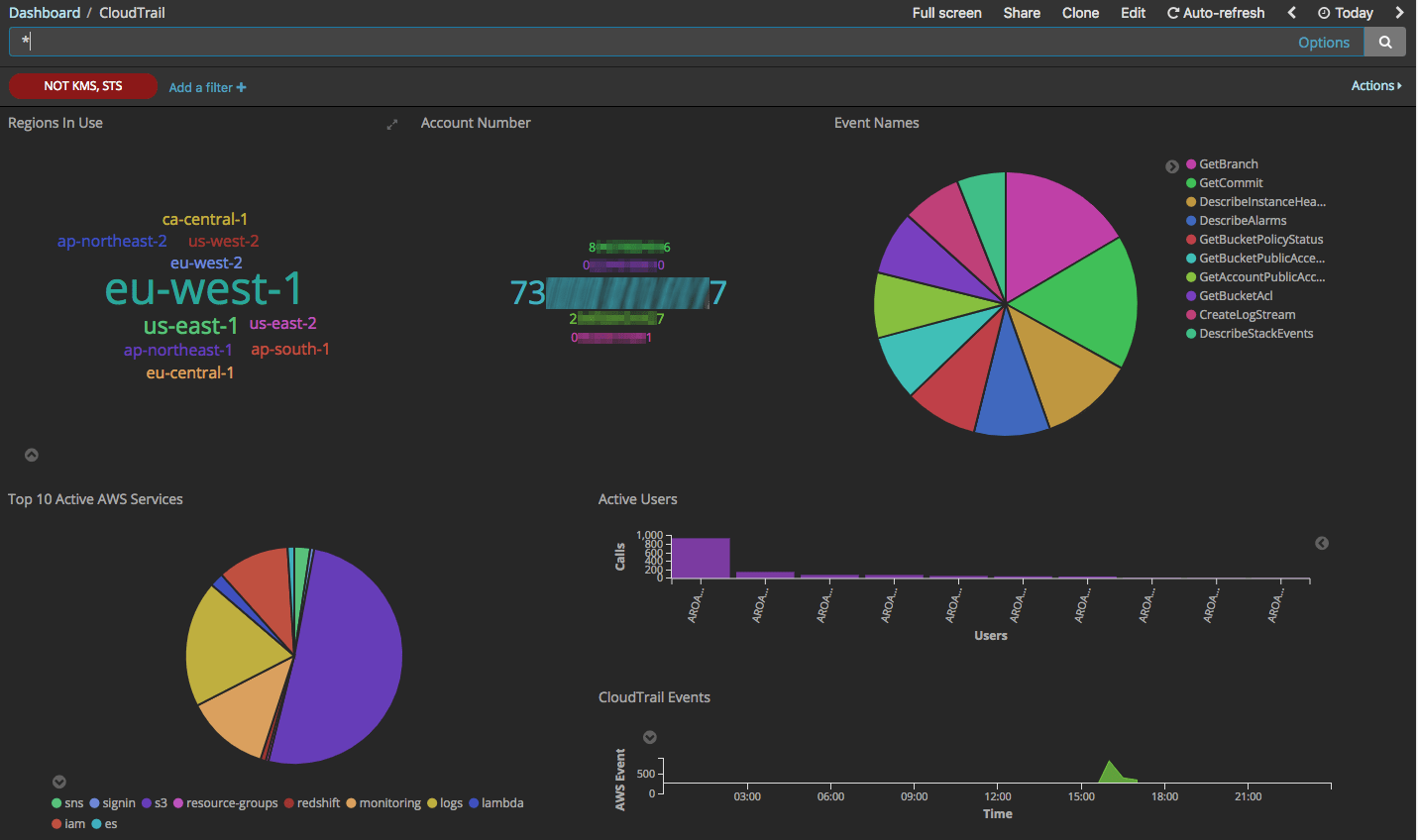Open the query Options link
The width and height of the screenshot is (1418, 840).
[1324, 42]
